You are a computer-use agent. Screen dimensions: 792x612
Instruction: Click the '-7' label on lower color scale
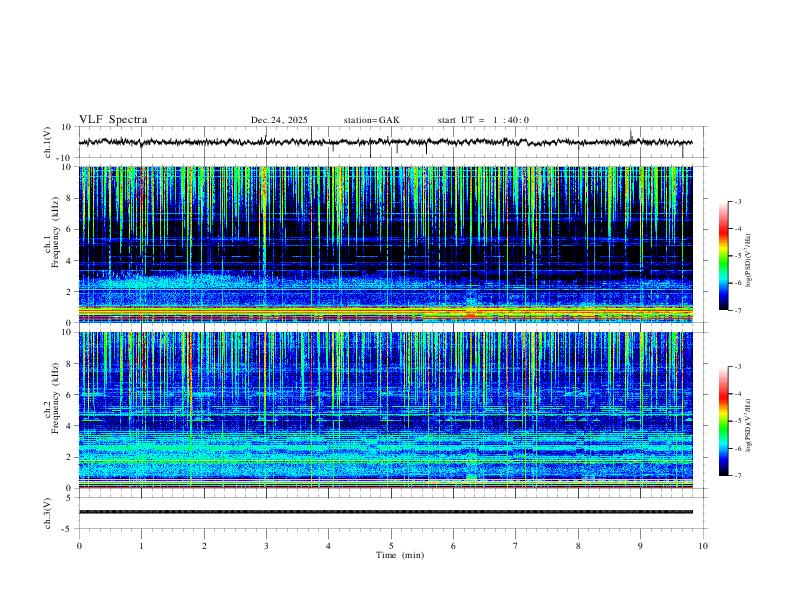[x=737, y=476]
